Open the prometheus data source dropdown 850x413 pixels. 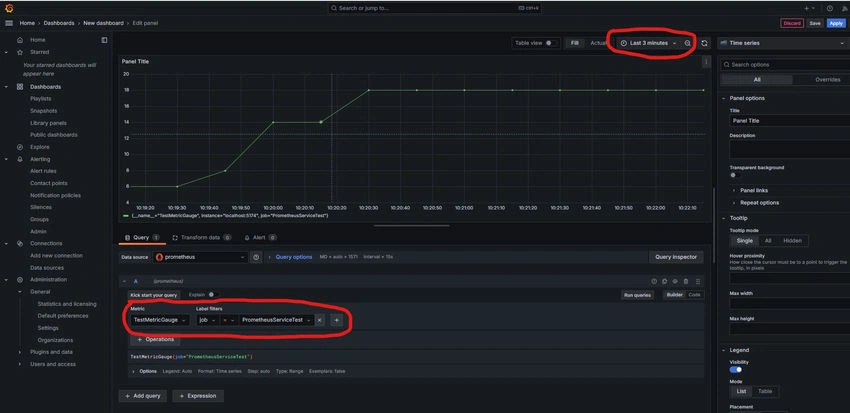coord(200,257)
